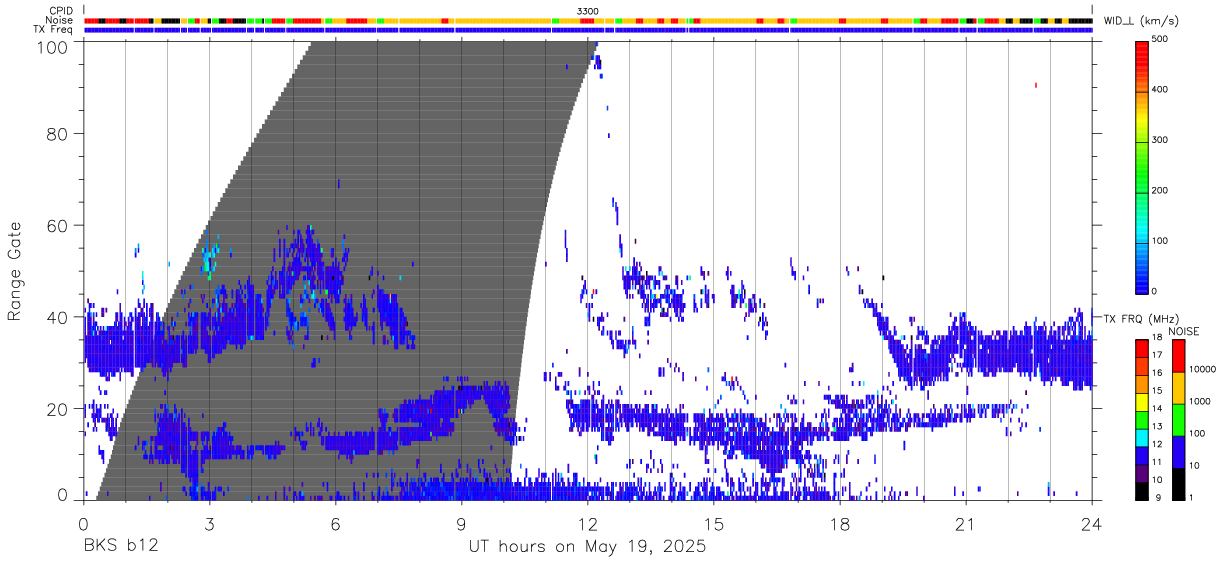Click the 'Range Gate' y-axis title

pyautogui.click(x=16, y=270)
